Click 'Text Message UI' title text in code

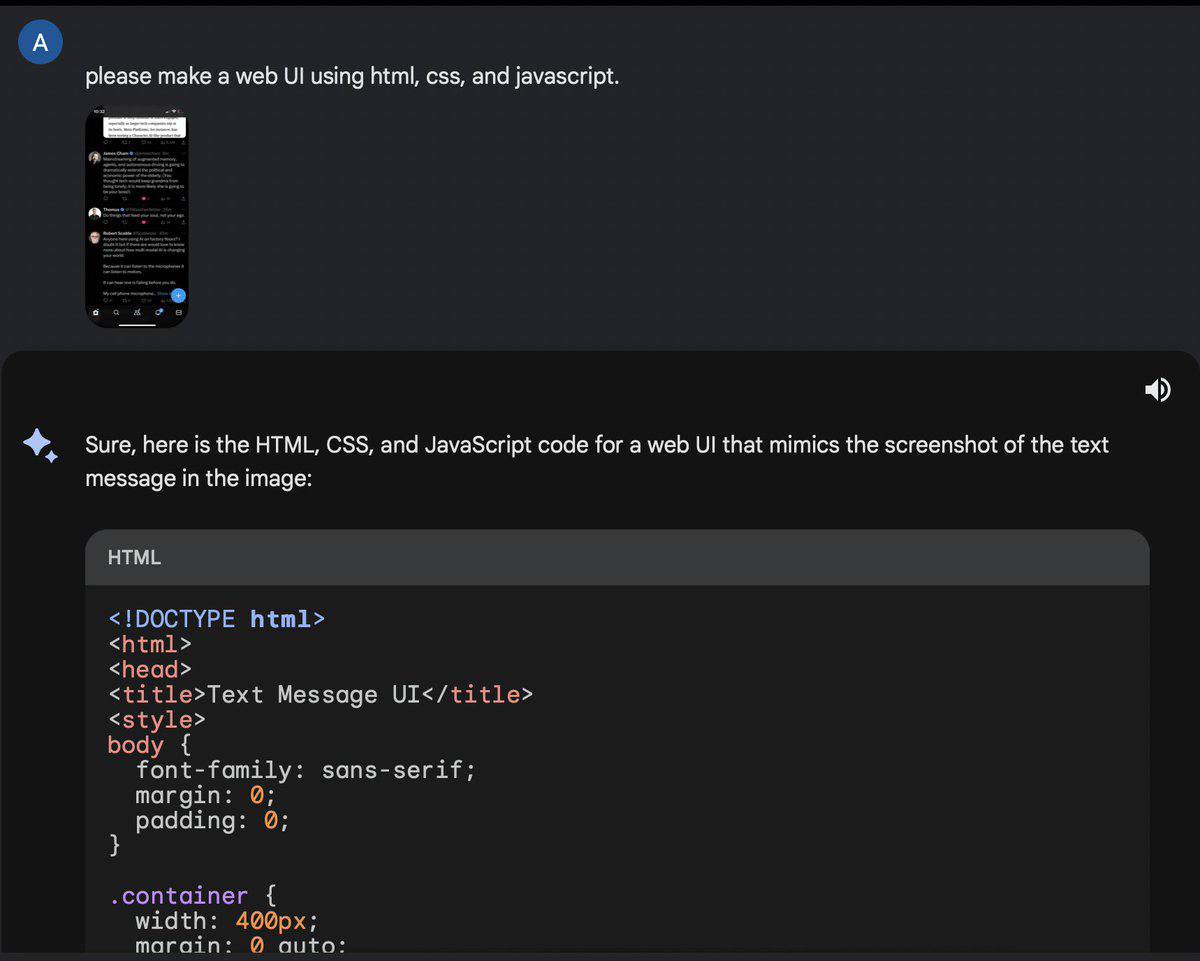click(x=313, y=694)
